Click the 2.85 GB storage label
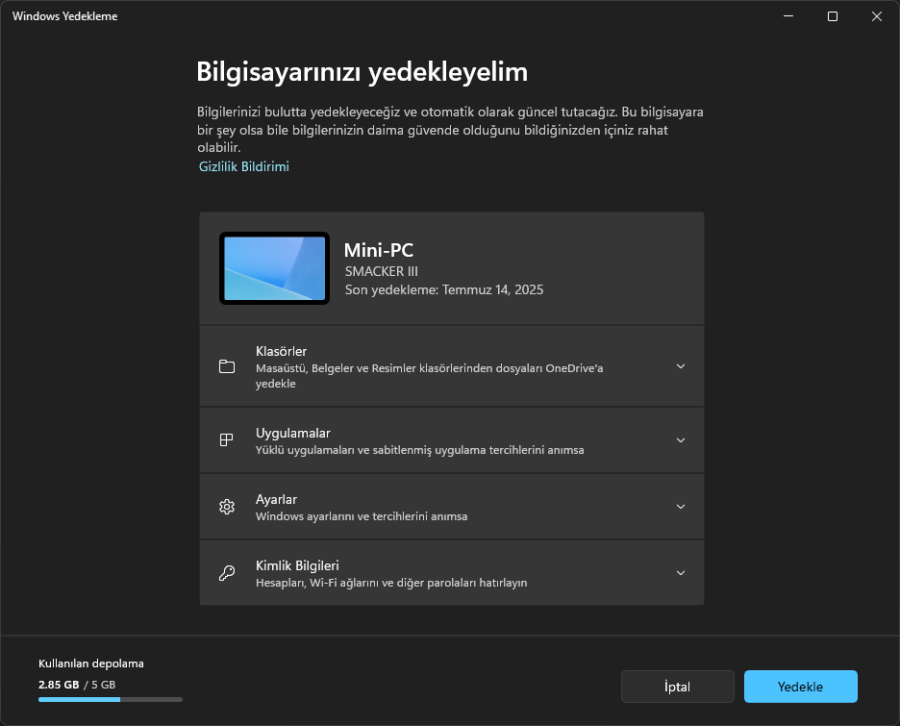 pyautogui.click(x=57, y=685)
